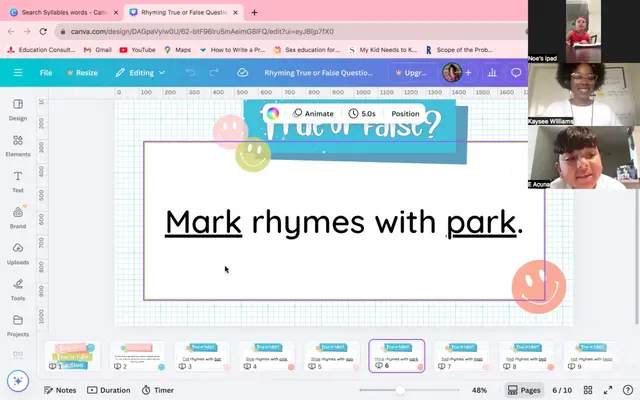Open the Maps bookmark
Viewport: 640px width, 400px height.
178,50
